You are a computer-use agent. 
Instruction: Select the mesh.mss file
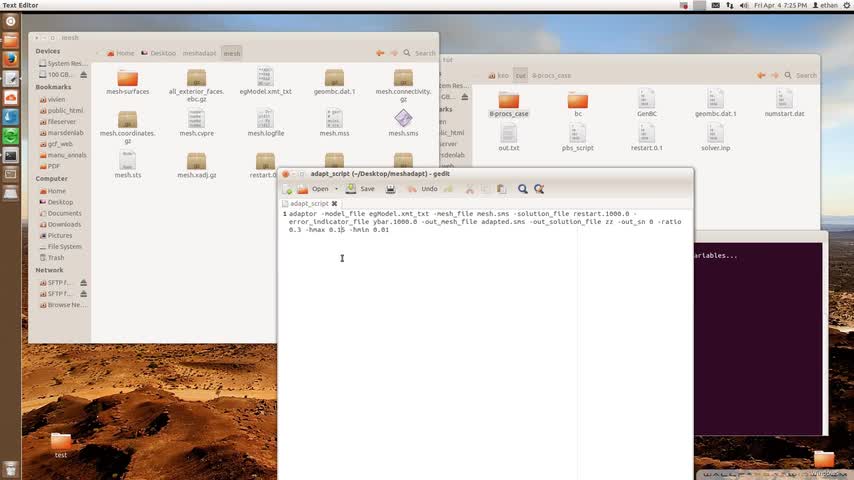point(334,123)
